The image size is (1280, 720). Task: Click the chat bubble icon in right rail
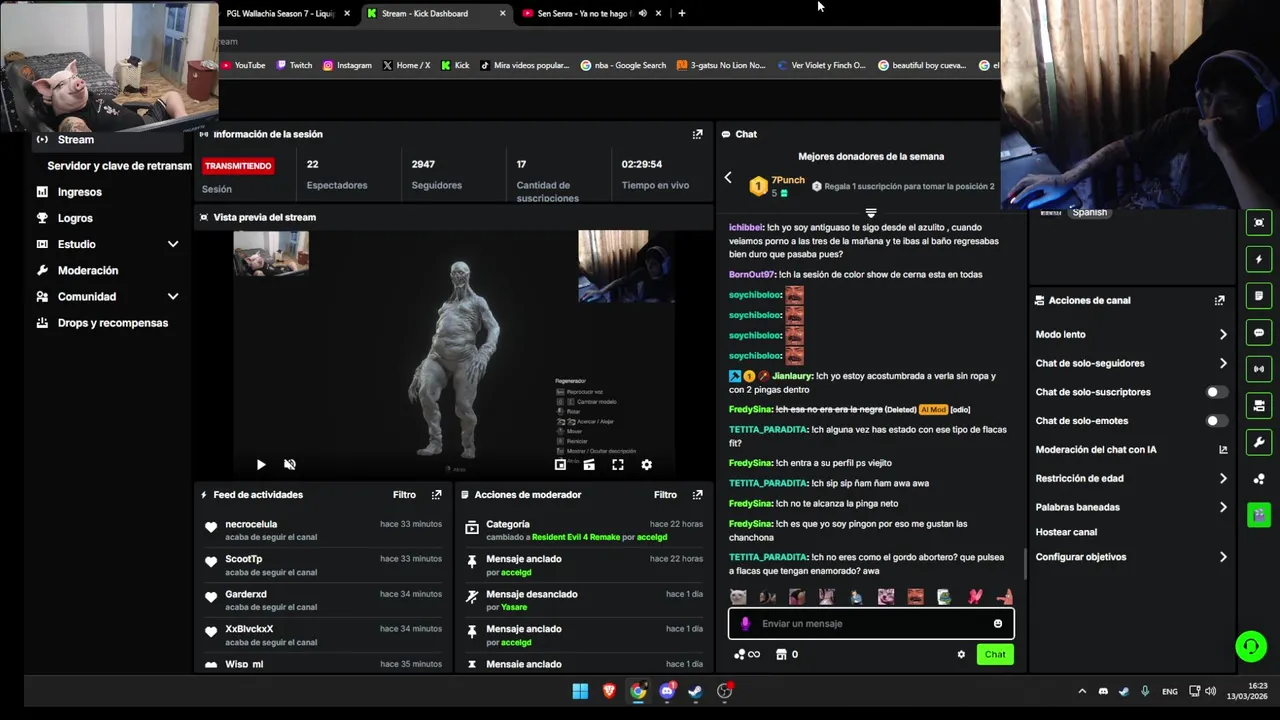pos(1259,333)
